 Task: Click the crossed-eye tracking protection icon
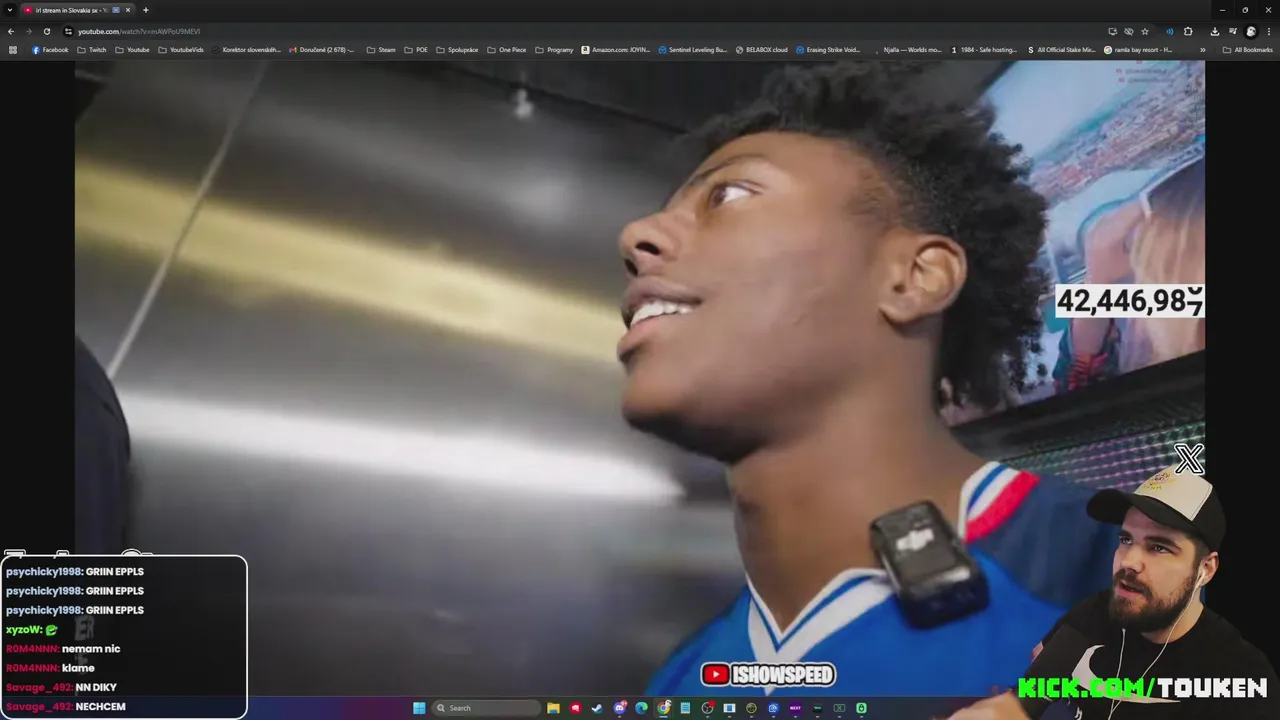[x=1129, y=31]
